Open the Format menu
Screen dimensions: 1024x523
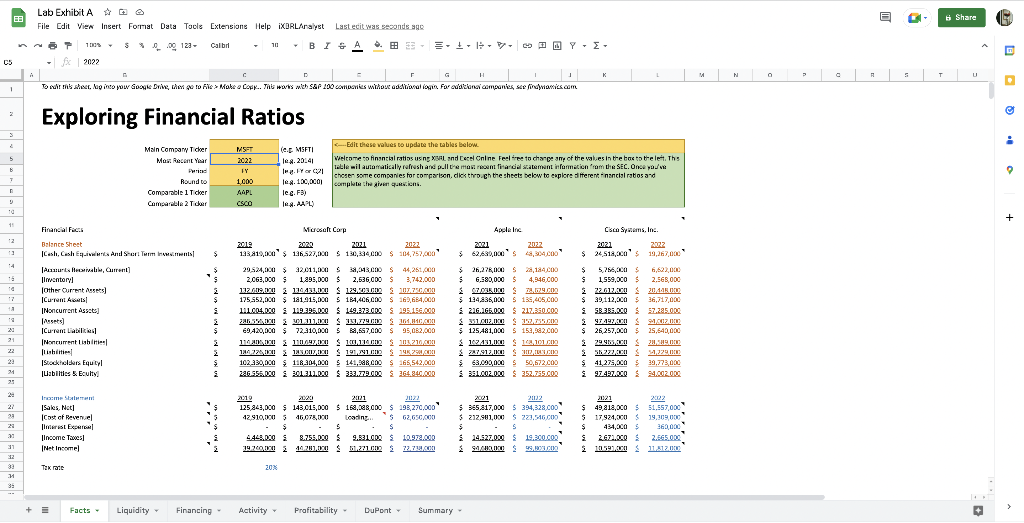tap(140, 26)
